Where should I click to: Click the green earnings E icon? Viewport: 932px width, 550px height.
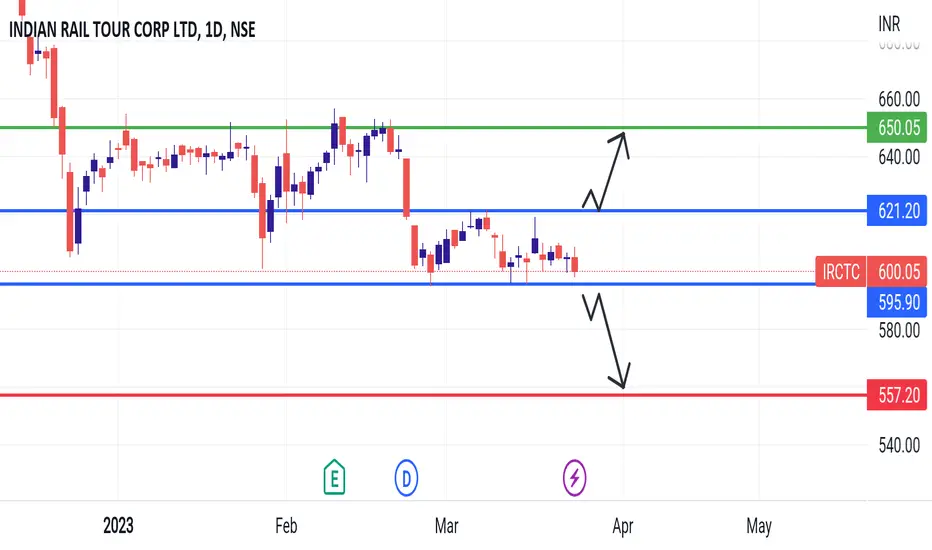click(334, 477)
